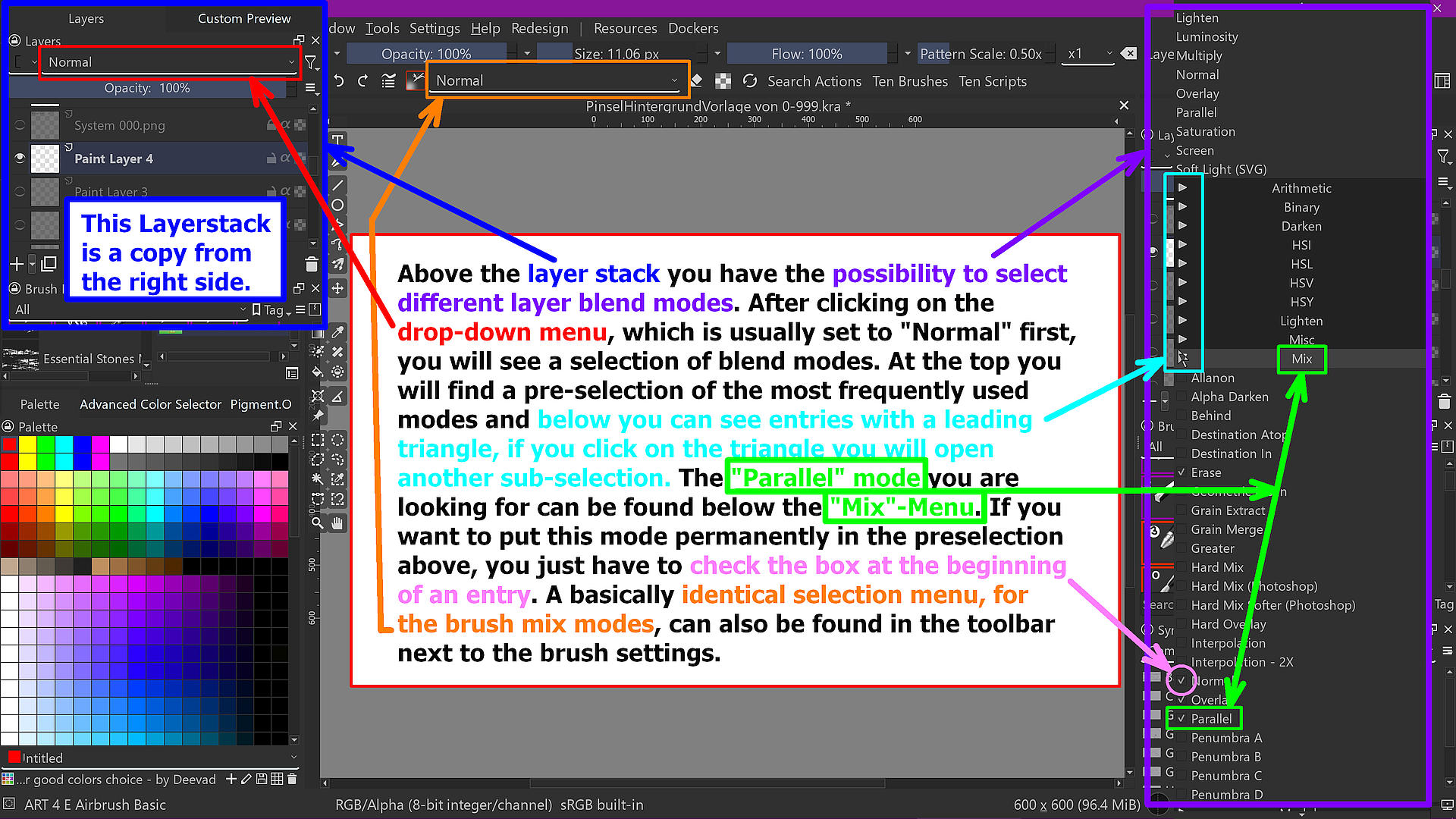Open the layer blend mode dropdown
This screenshot has width=1456, height=819.
[x=166, y=62]
